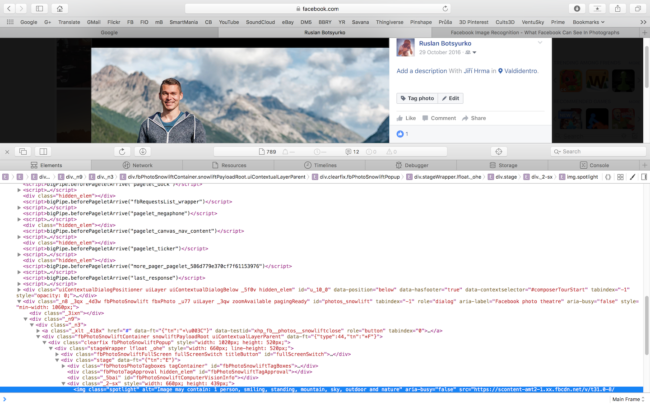Switch to the Console tab
650x406 pixels.
pyautogui.click(x=594, y=165)
